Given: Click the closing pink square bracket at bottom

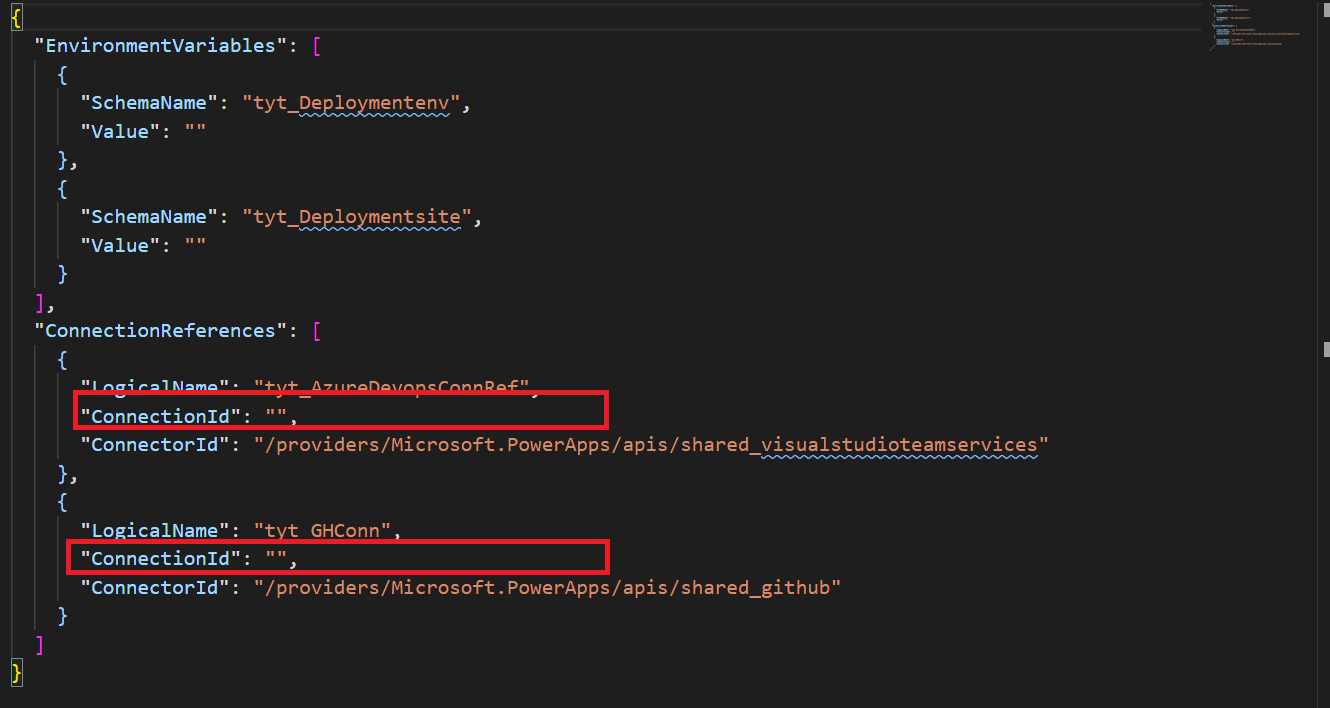Looking at the screenshot, I should pyautogui.click(x=39, y=644).
